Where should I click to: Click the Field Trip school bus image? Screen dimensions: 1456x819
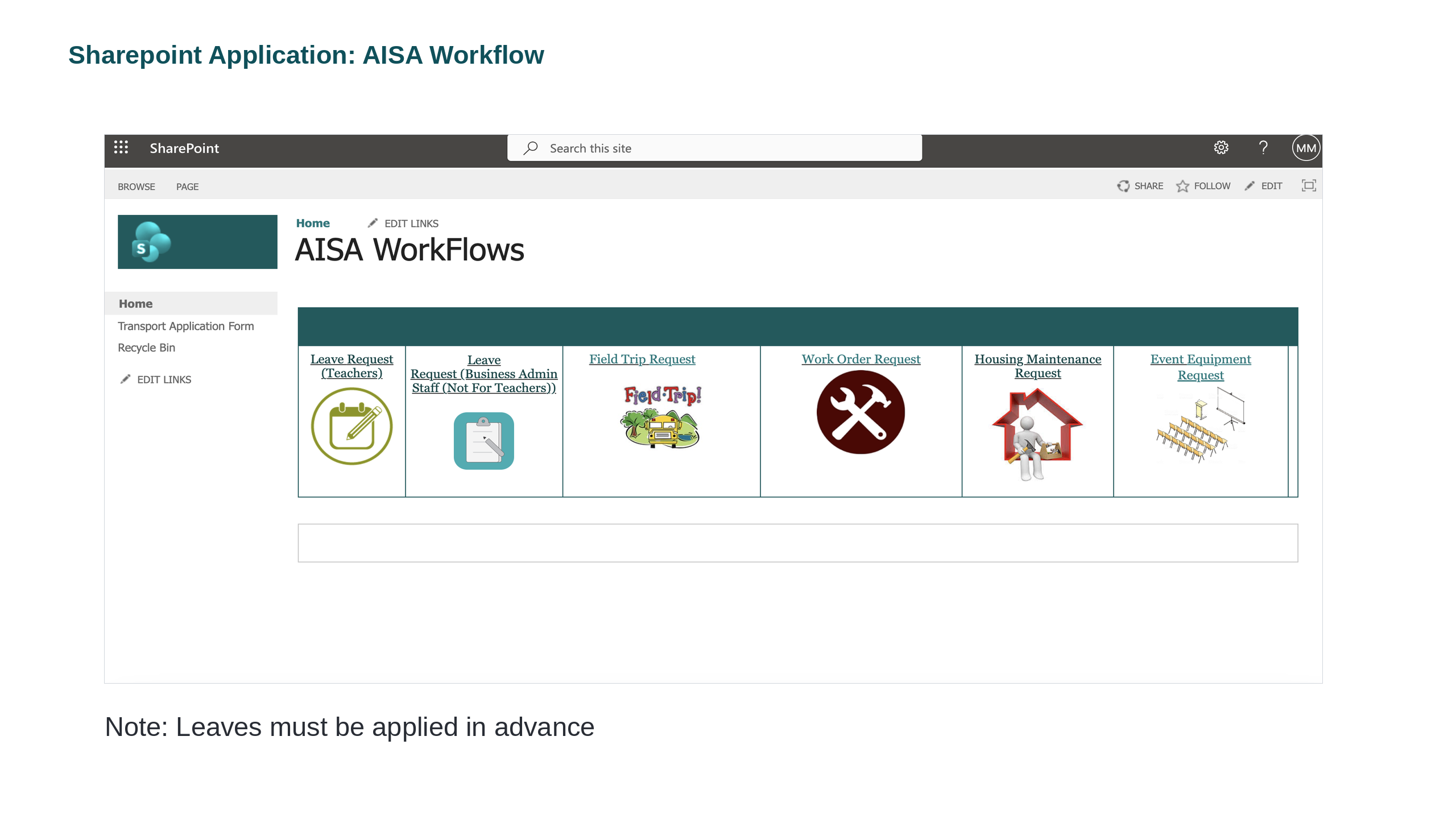point(661,416)
